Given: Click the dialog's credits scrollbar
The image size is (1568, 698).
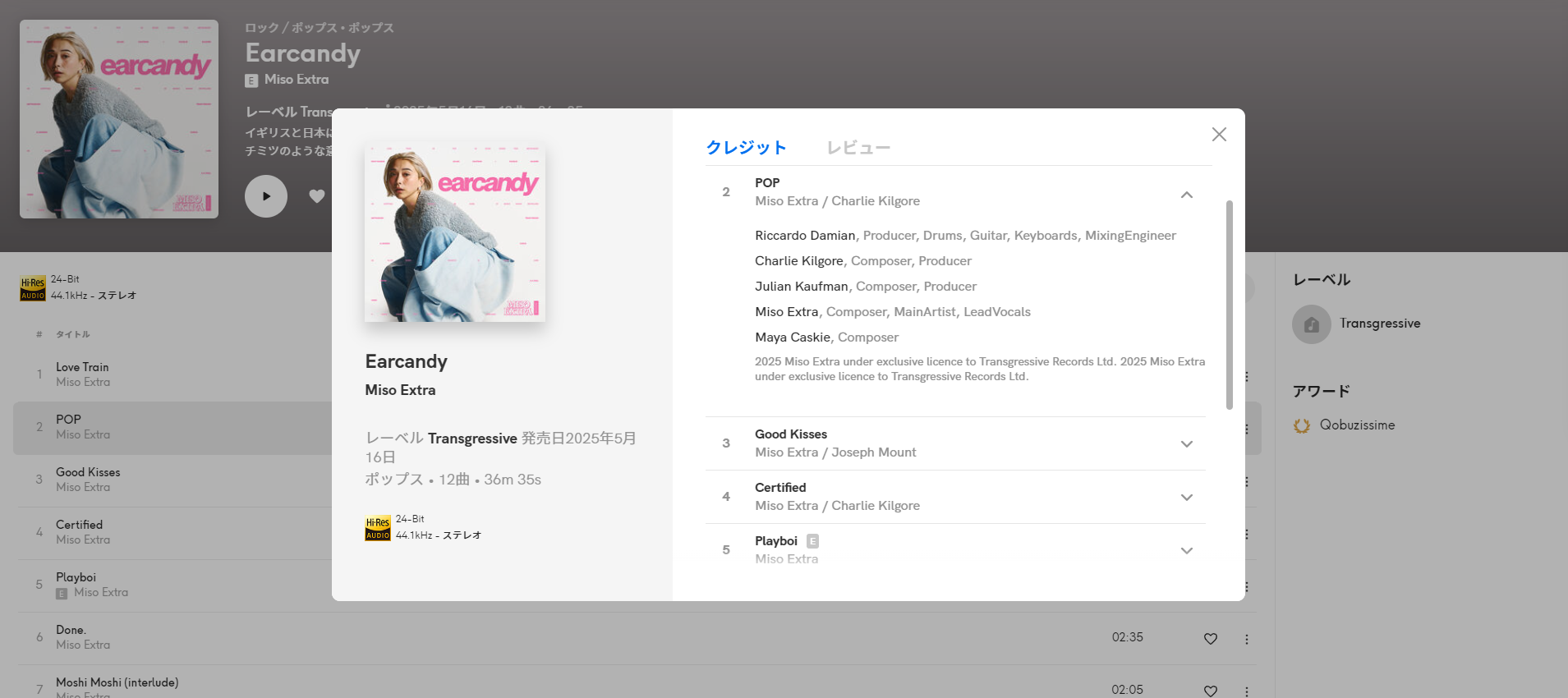Looking at the screenshot, I should 1230,305.
